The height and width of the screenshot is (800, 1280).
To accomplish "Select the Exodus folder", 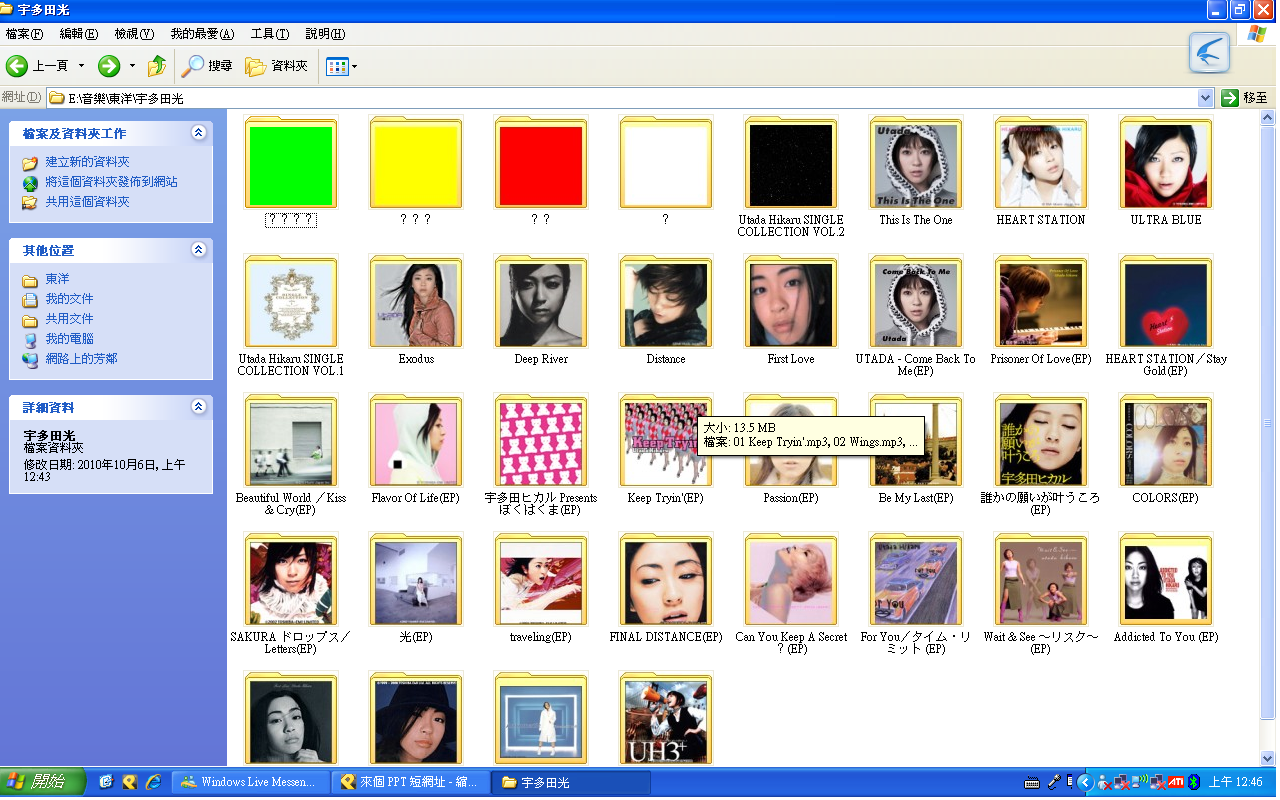I will [x=416, y=304].
